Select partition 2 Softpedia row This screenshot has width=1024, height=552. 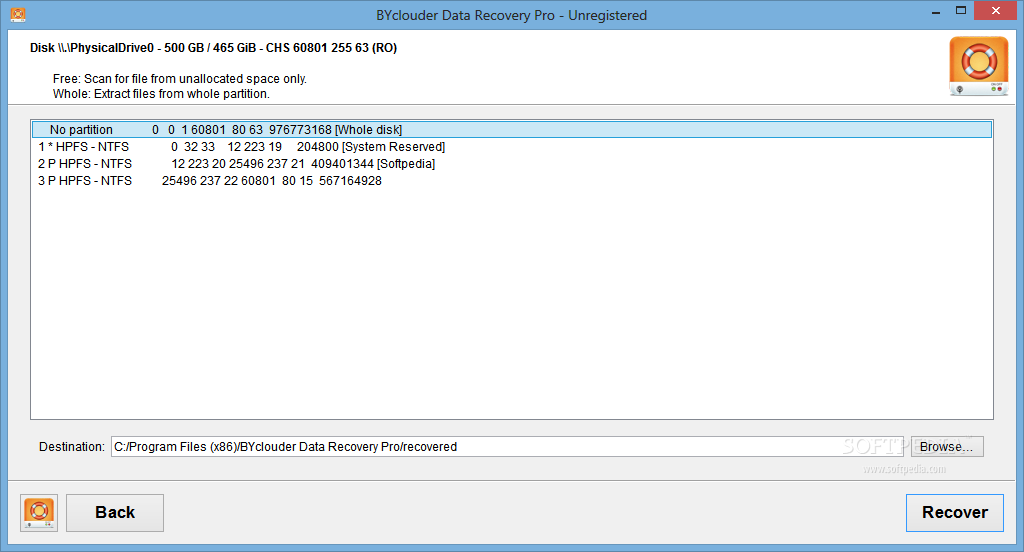(x=512, y=163)
